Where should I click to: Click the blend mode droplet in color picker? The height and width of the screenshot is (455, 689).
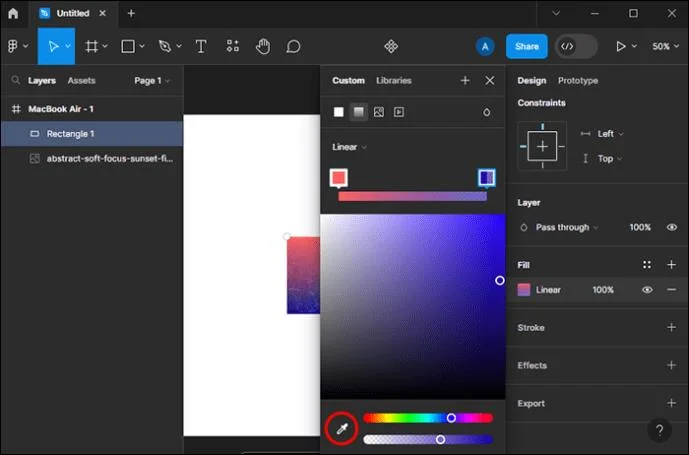click(x=486, y=112)
